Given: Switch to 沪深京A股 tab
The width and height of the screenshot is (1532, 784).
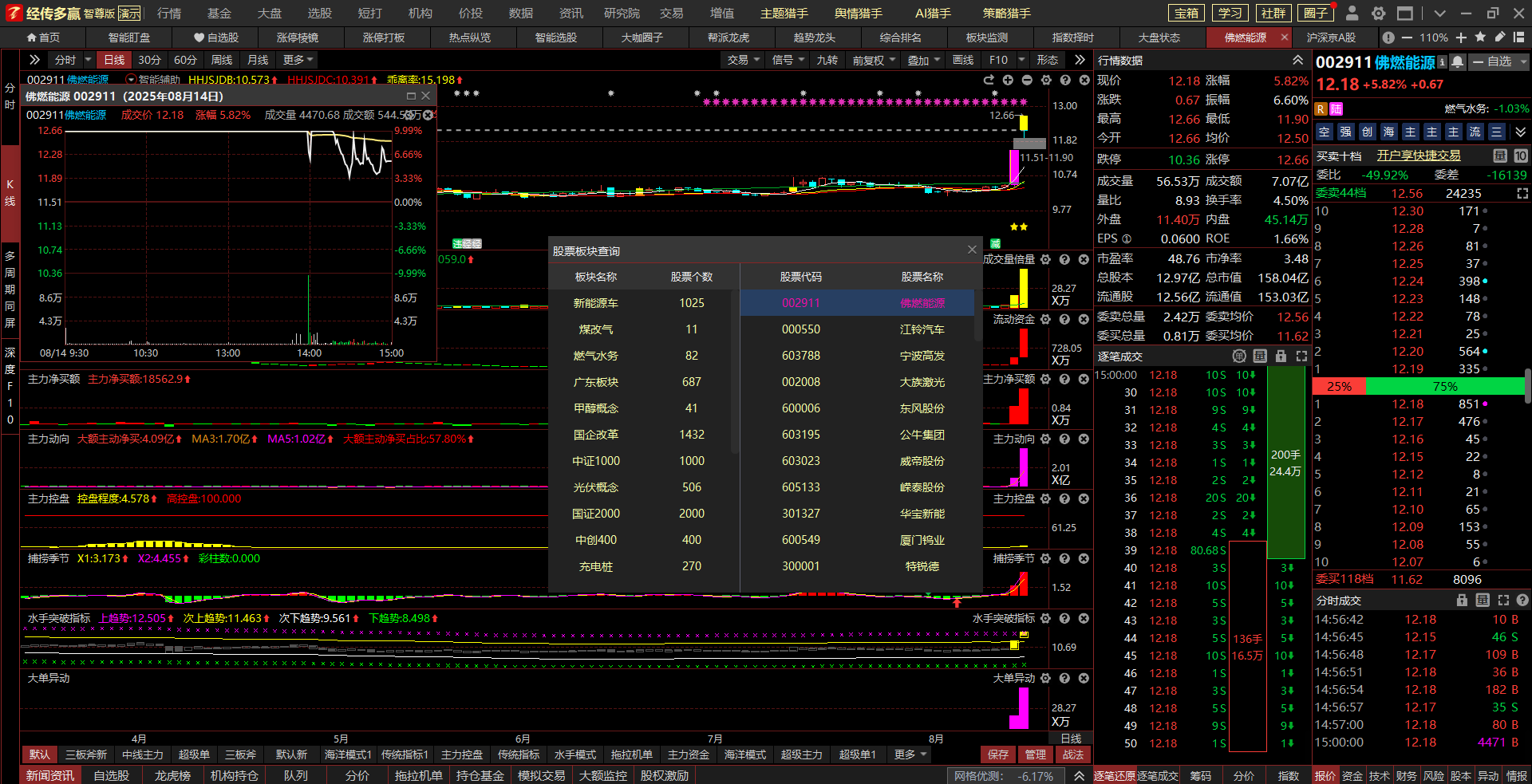Looking at the screenshot, I should (1330, 37).
